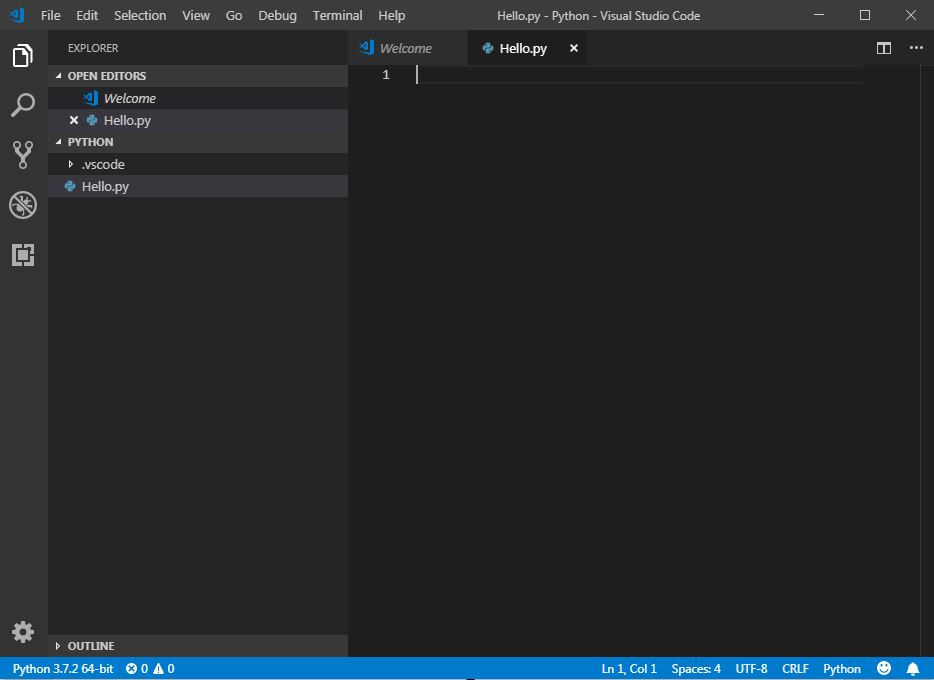The width and height of the screenshot is (934, 680).
Task: Close the Visual Studio Code window
Action: (911, 15)
